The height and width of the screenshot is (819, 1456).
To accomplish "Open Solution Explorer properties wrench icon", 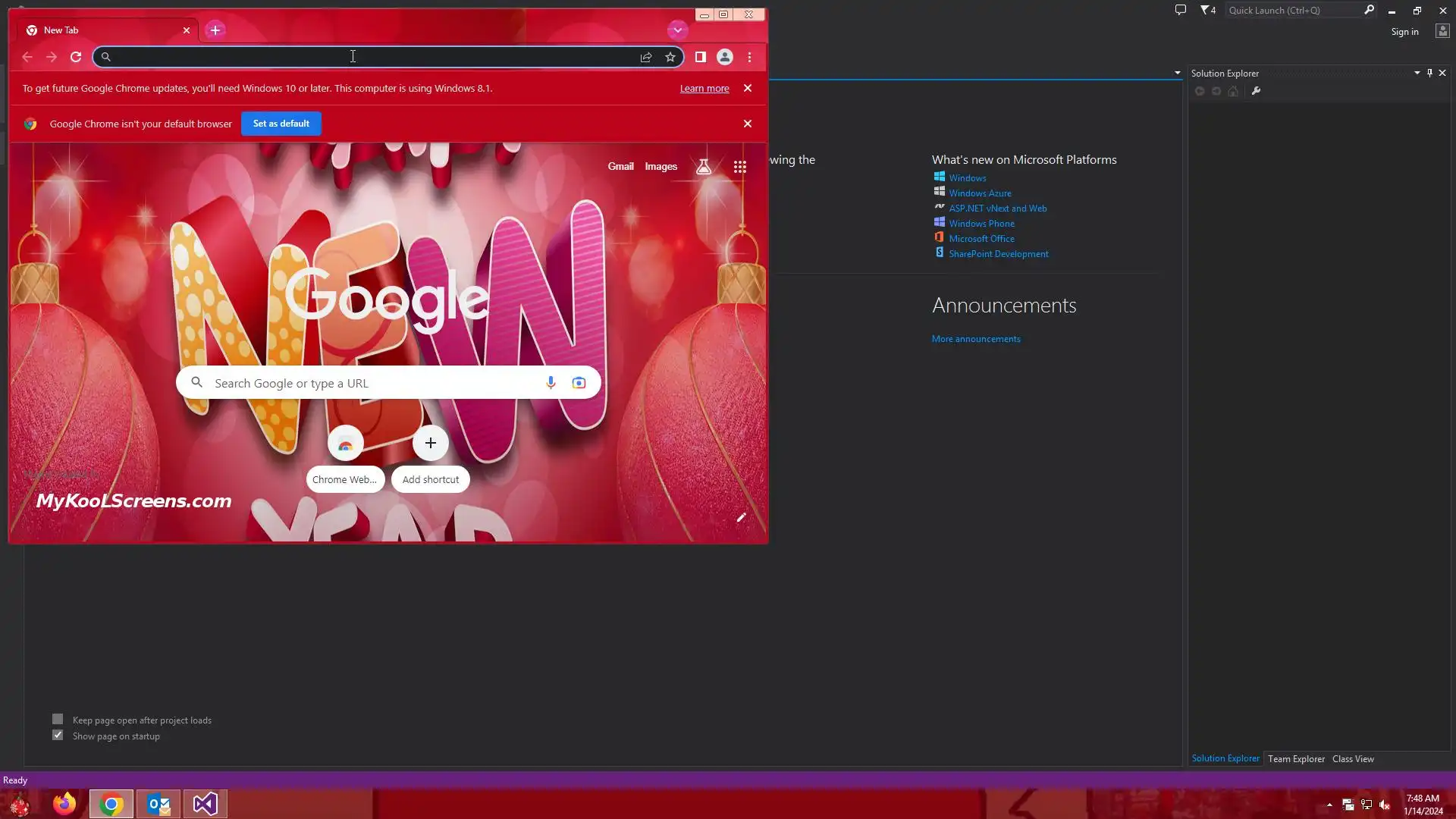I will [1256, 91].
